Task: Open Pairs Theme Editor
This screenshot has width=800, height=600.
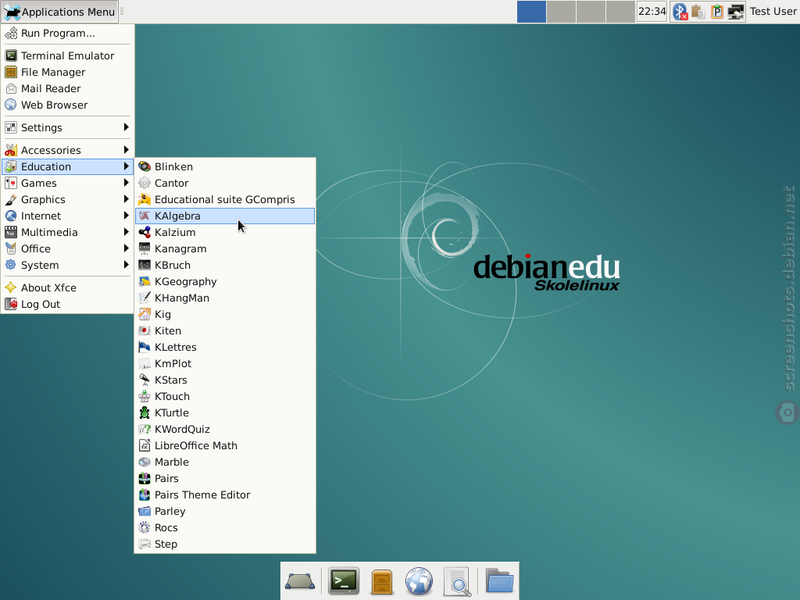Action: tap(225, 495)
